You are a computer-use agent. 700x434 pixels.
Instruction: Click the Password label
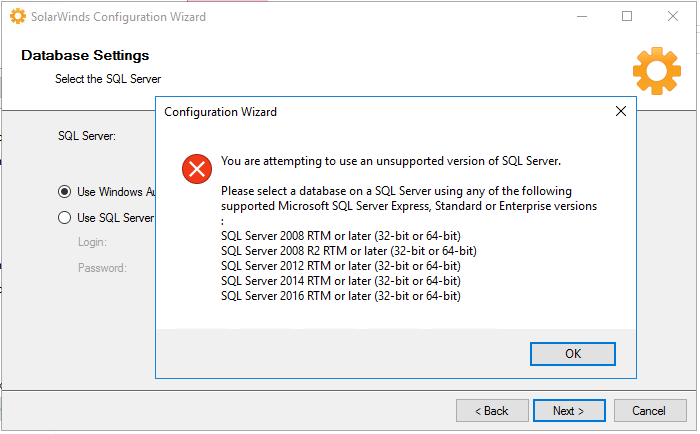pyautogui.click(x=102, y=268)
